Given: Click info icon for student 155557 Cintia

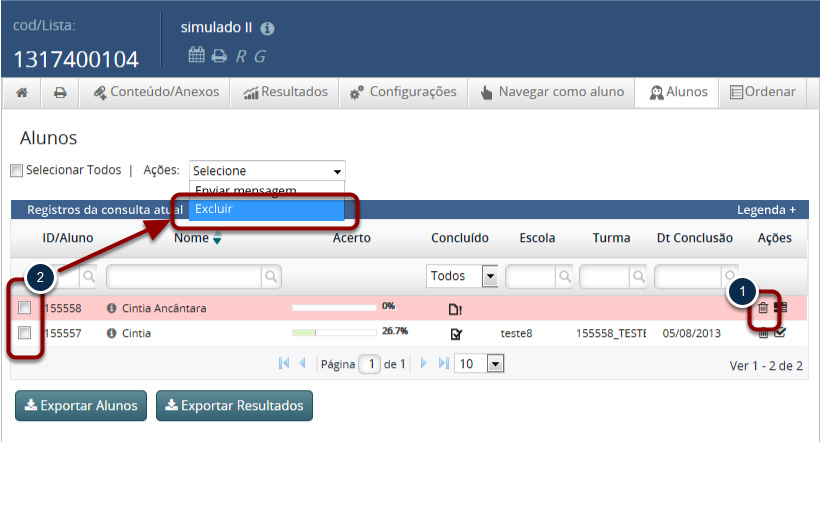Looking at the screenshot, I should [111, 333].
